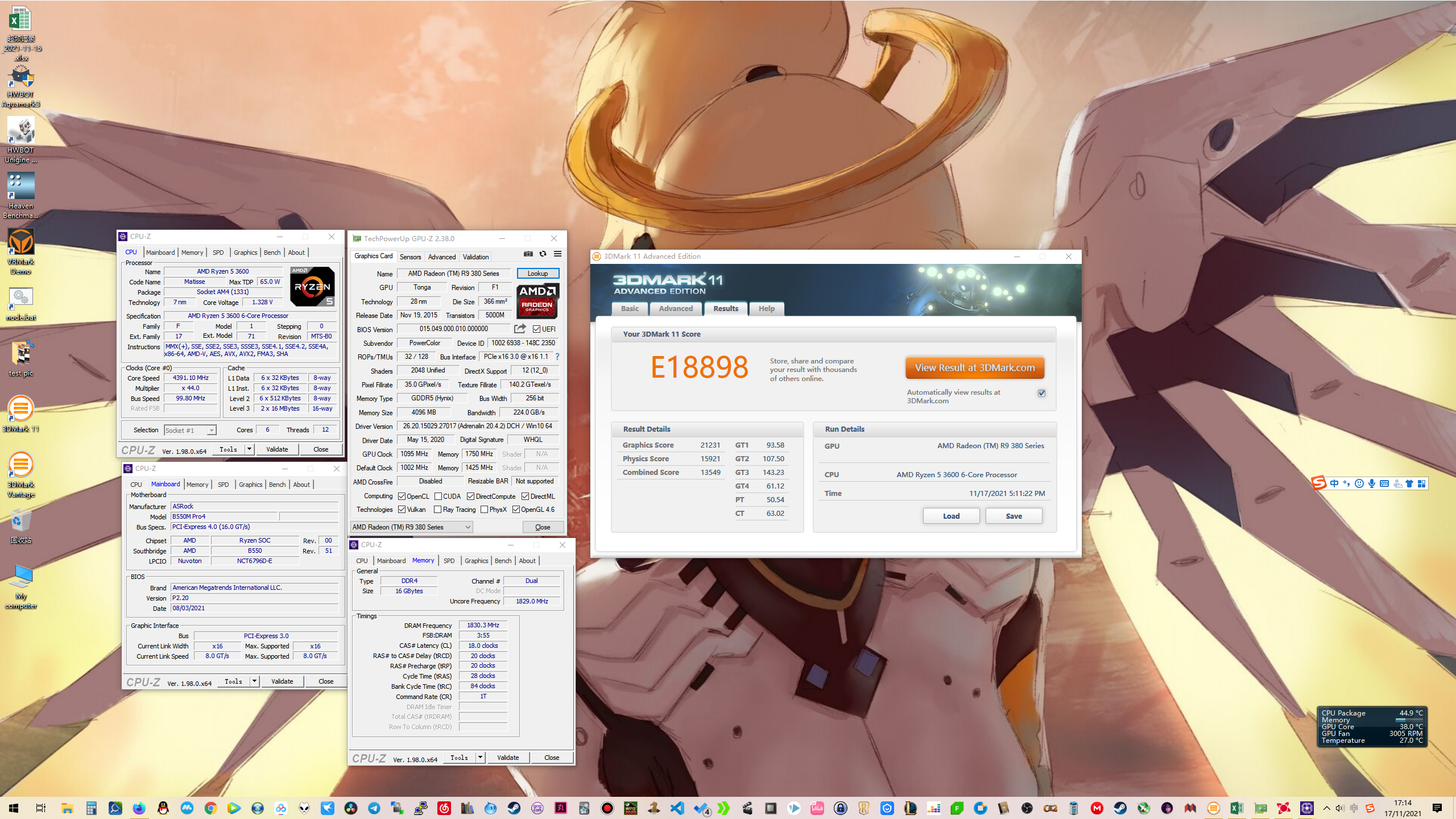Open Heaven Benchmark desktop shortcut
The width and height of the screenshot is (1456, 819).
point(21,196)
